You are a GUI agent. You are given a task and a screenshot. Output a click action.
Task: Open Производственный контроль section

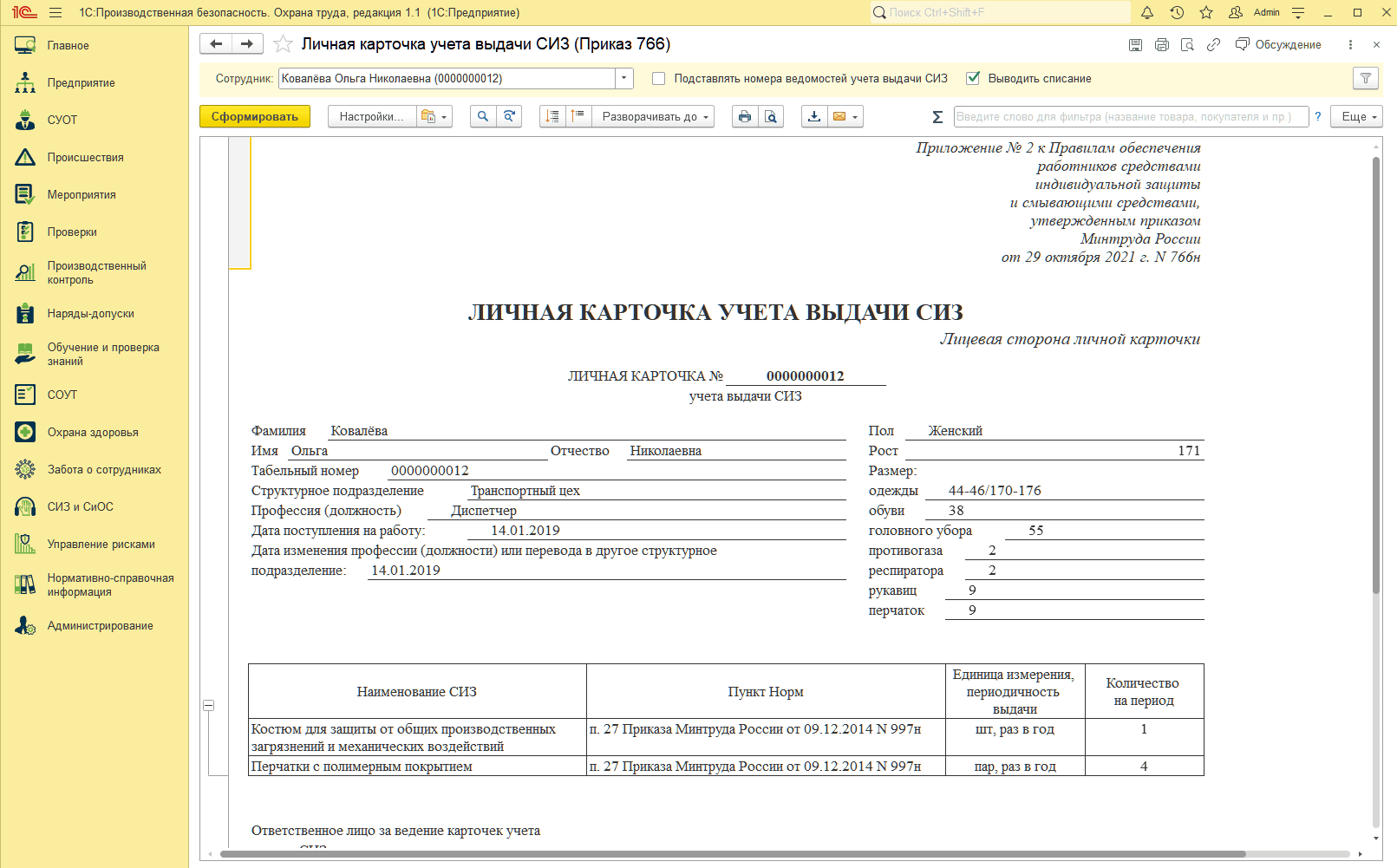[95, 272]
